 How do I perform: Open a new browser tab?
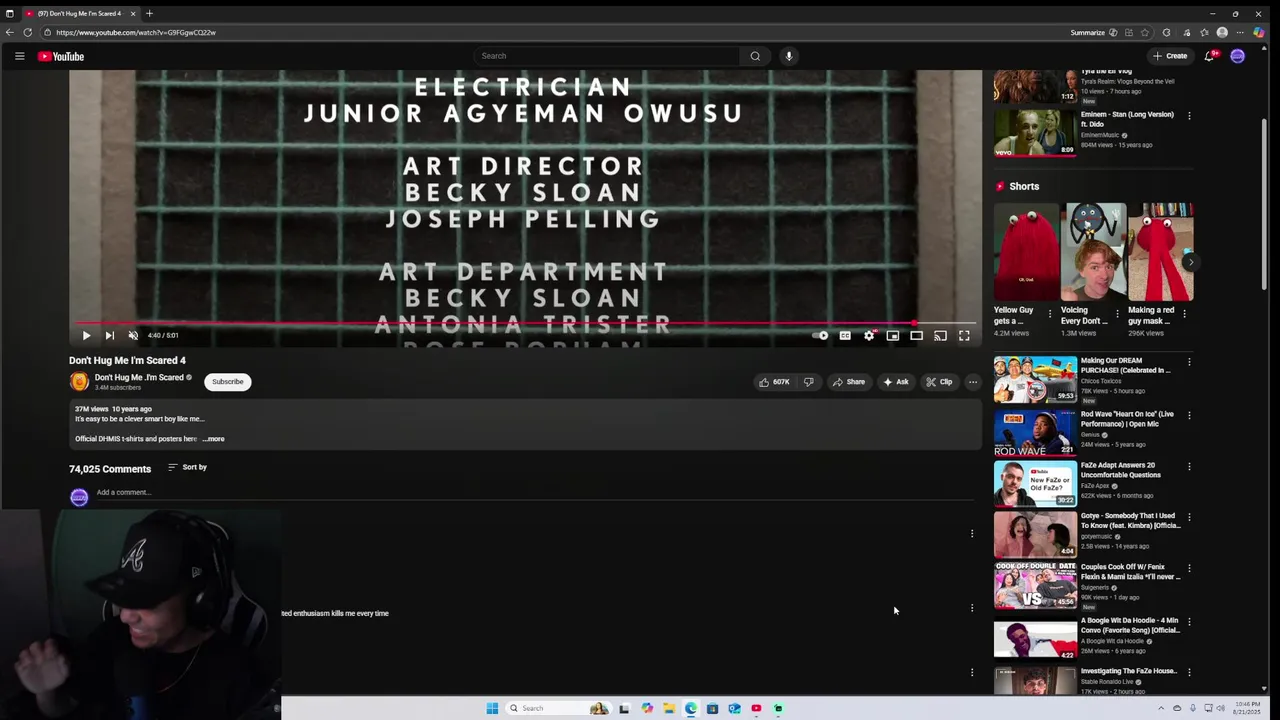click(149, 13)
